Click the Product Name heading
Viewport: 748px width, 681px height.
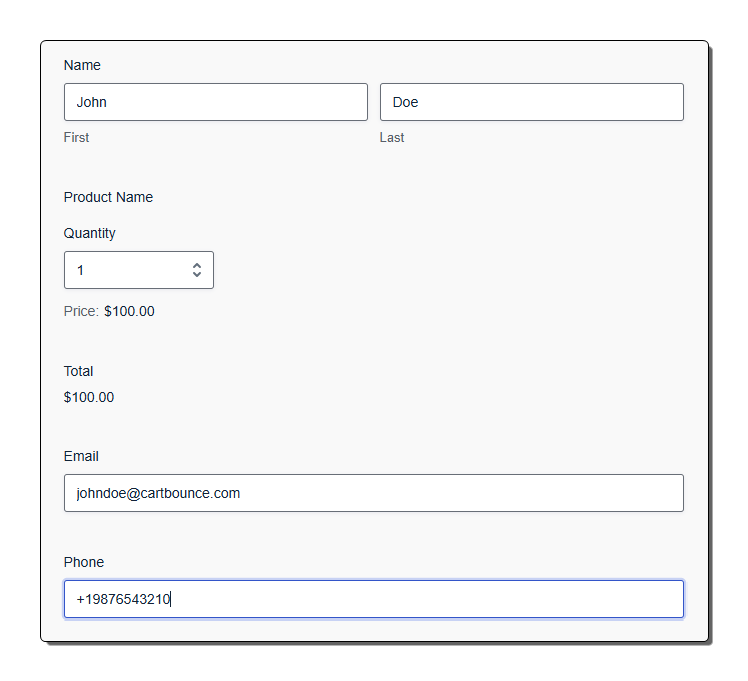coord(108,197)
